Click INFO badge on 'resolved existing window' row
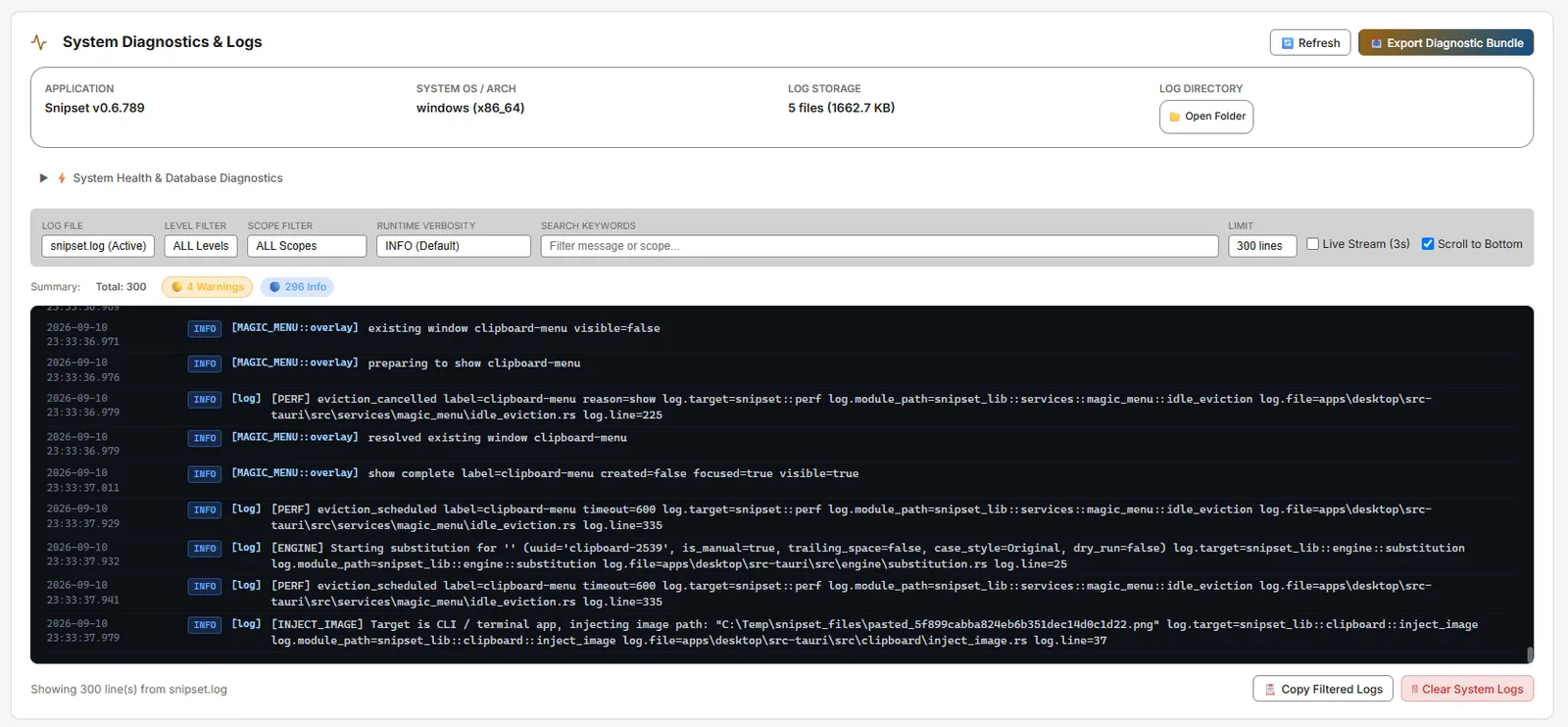The image size is (1568, 727). point(205,438)
